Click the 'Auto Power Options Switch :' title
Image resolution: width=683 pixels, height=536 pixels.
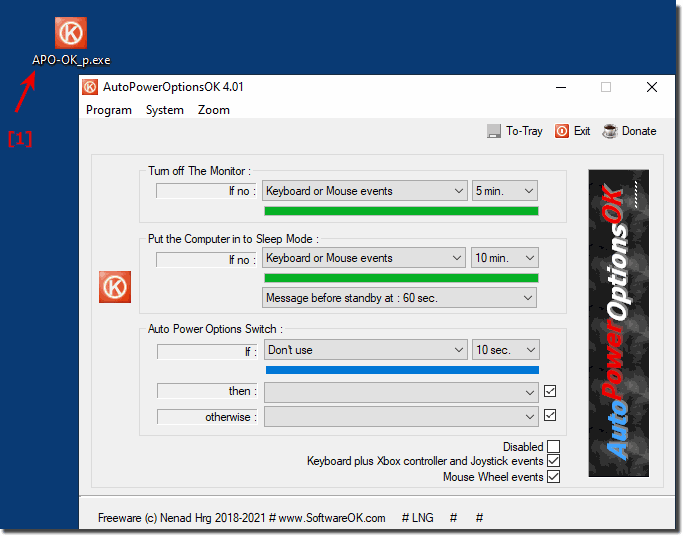point(215,329)
